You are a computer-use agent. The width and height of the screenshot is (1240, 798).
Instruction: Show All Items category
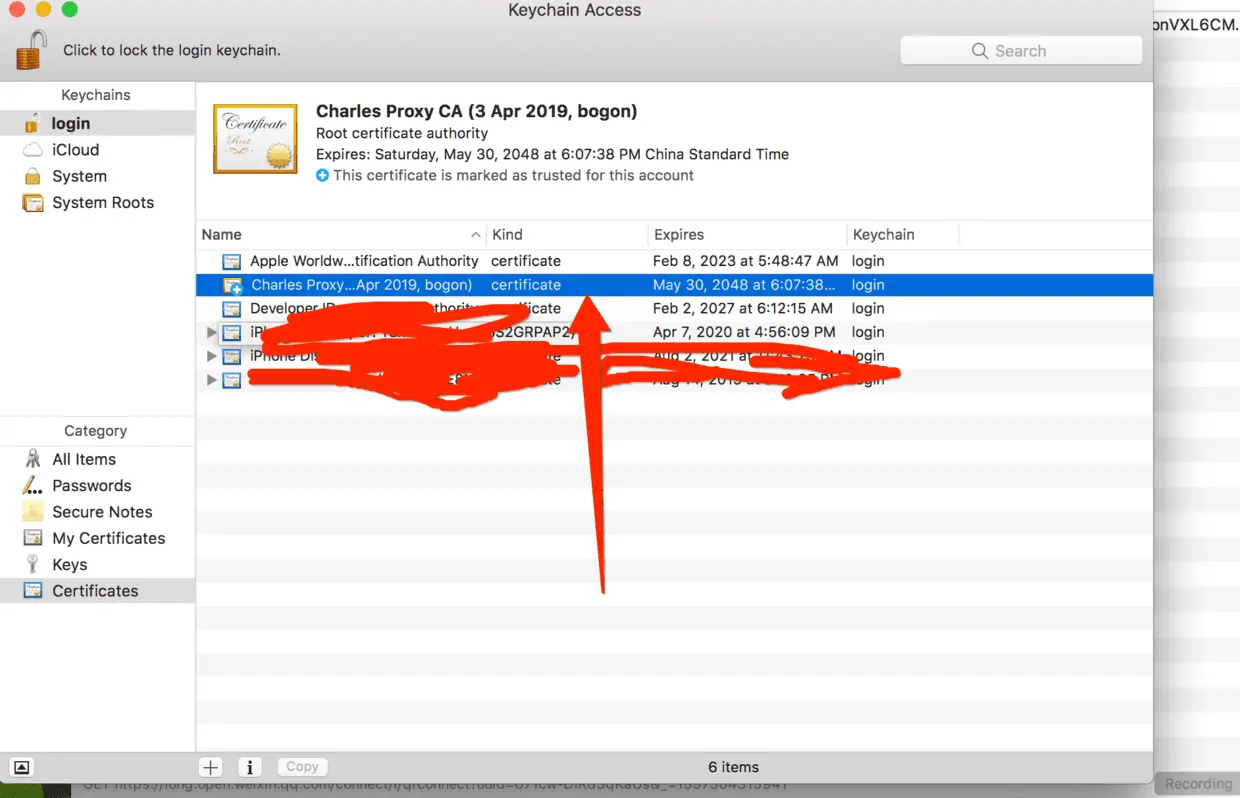tap(97, 459)
